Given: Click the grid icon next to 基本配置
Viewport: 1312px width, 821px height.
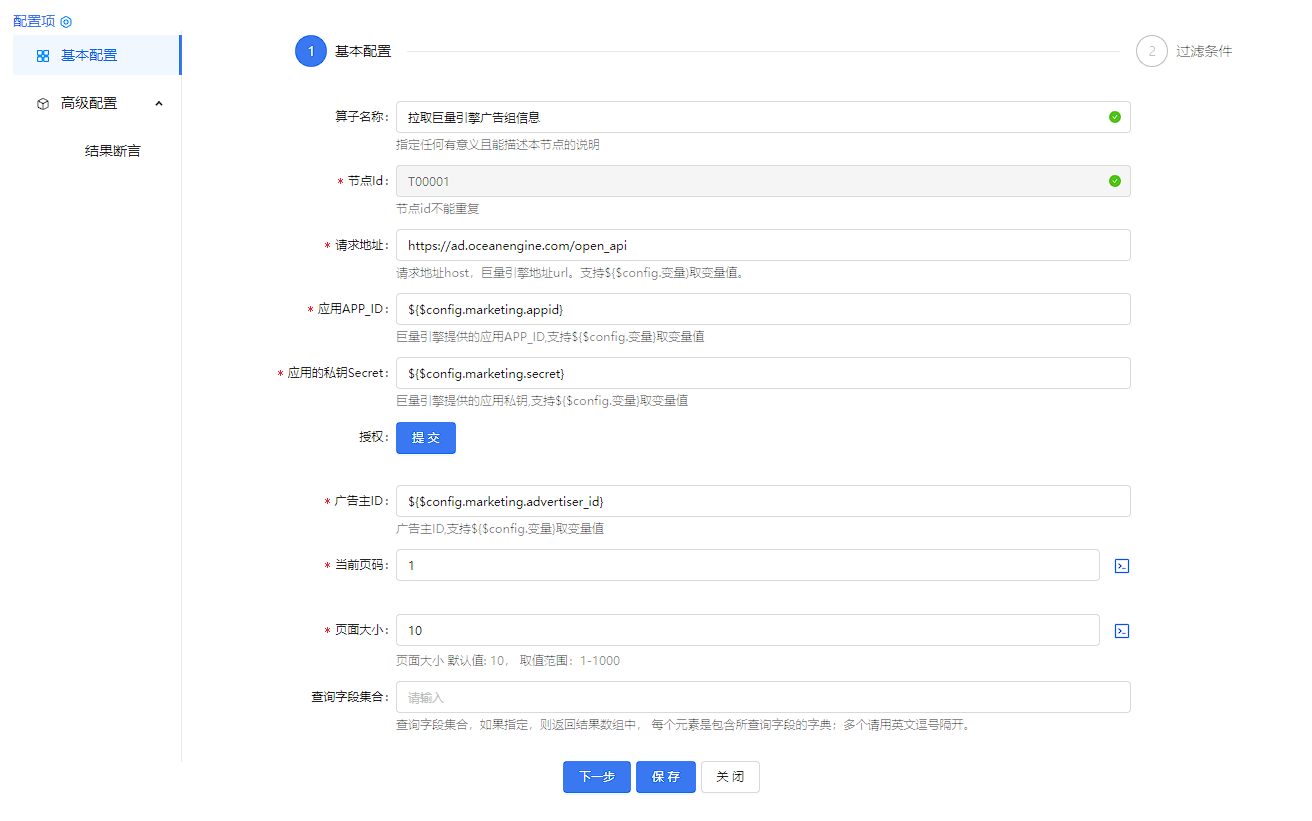Looking at the screenshot, I should coord(43,56).
